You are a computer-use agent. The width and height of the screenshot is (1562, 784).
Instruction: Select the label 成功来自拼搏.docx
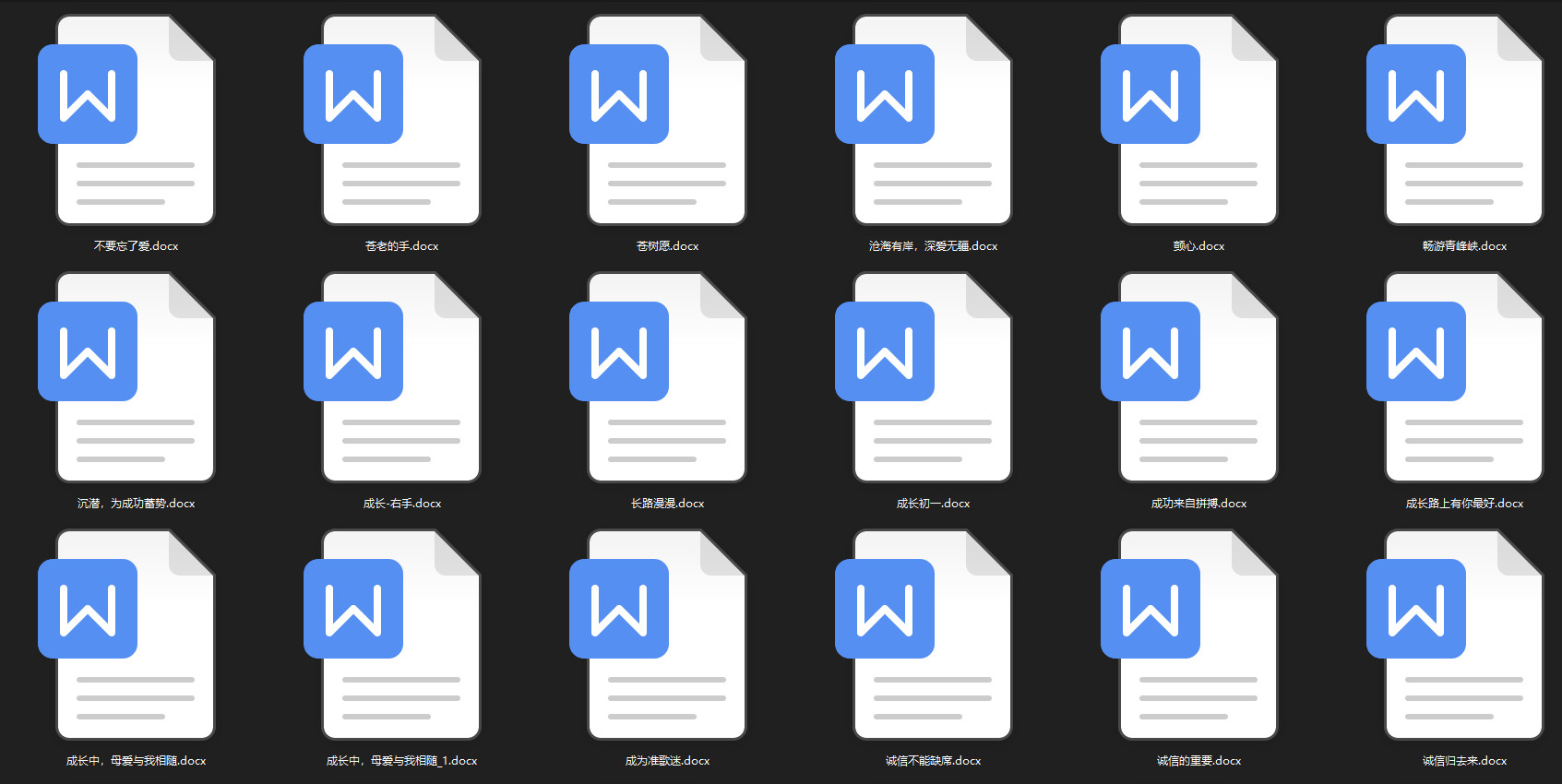click(1198, 504)
